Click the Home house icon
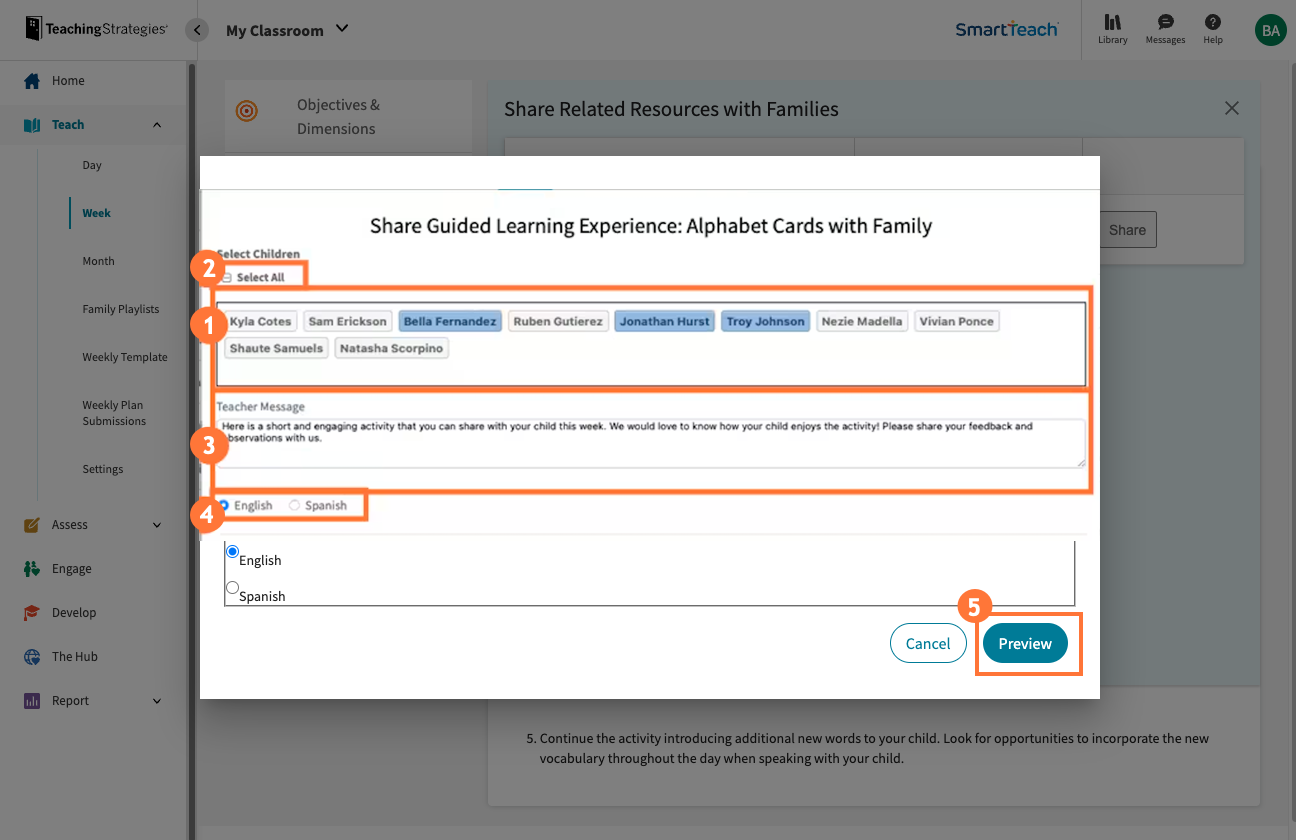The height and width of the screenshot is (840, 1296). pos(32,81)
